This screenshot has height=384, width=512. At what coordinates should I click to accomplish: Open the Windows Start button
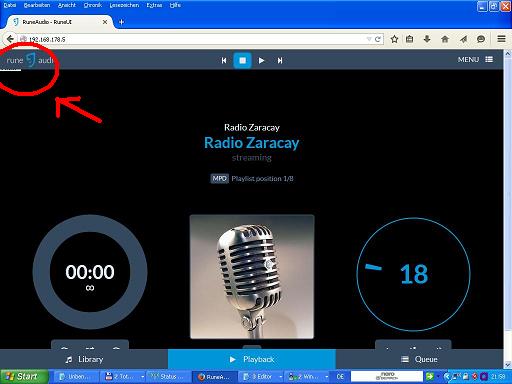[24, 377]
